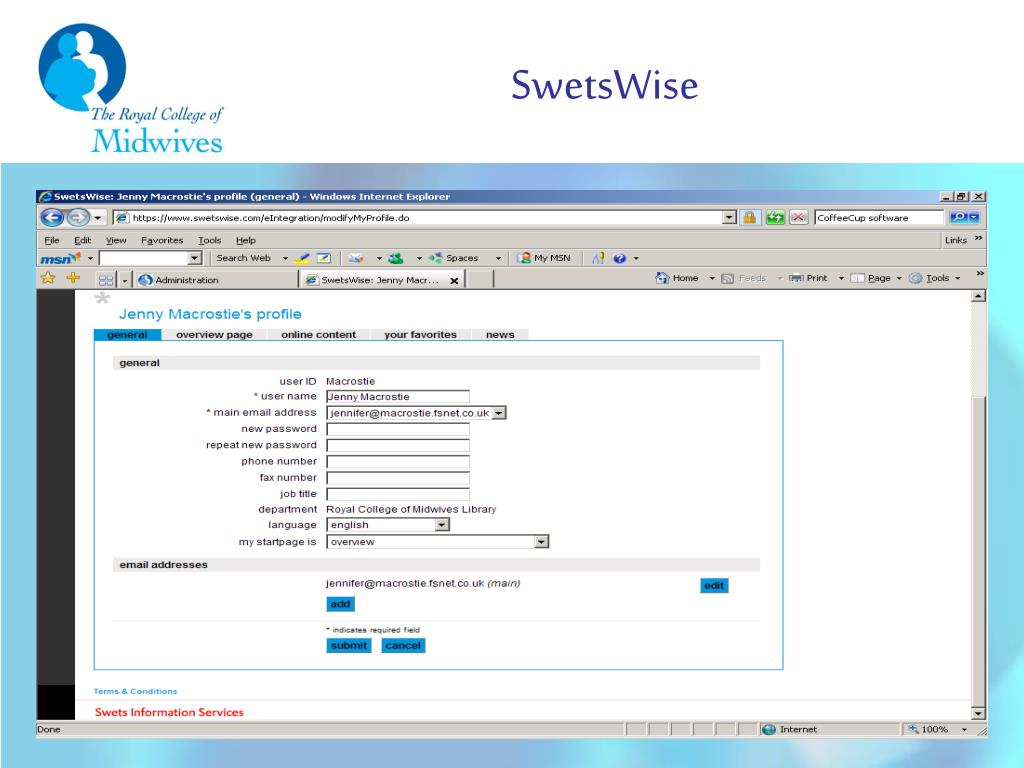Viewport: 1024px width, 768px height.
Task: Click the MSN mail envelope icon
Action: 355,258
